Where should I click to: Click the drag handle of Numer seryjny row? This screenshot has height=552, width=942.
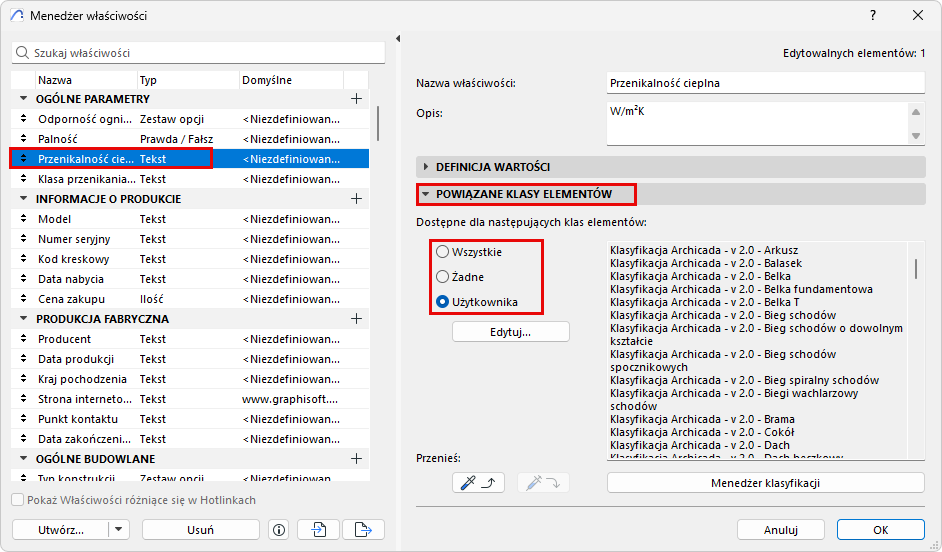click(23, 239)
